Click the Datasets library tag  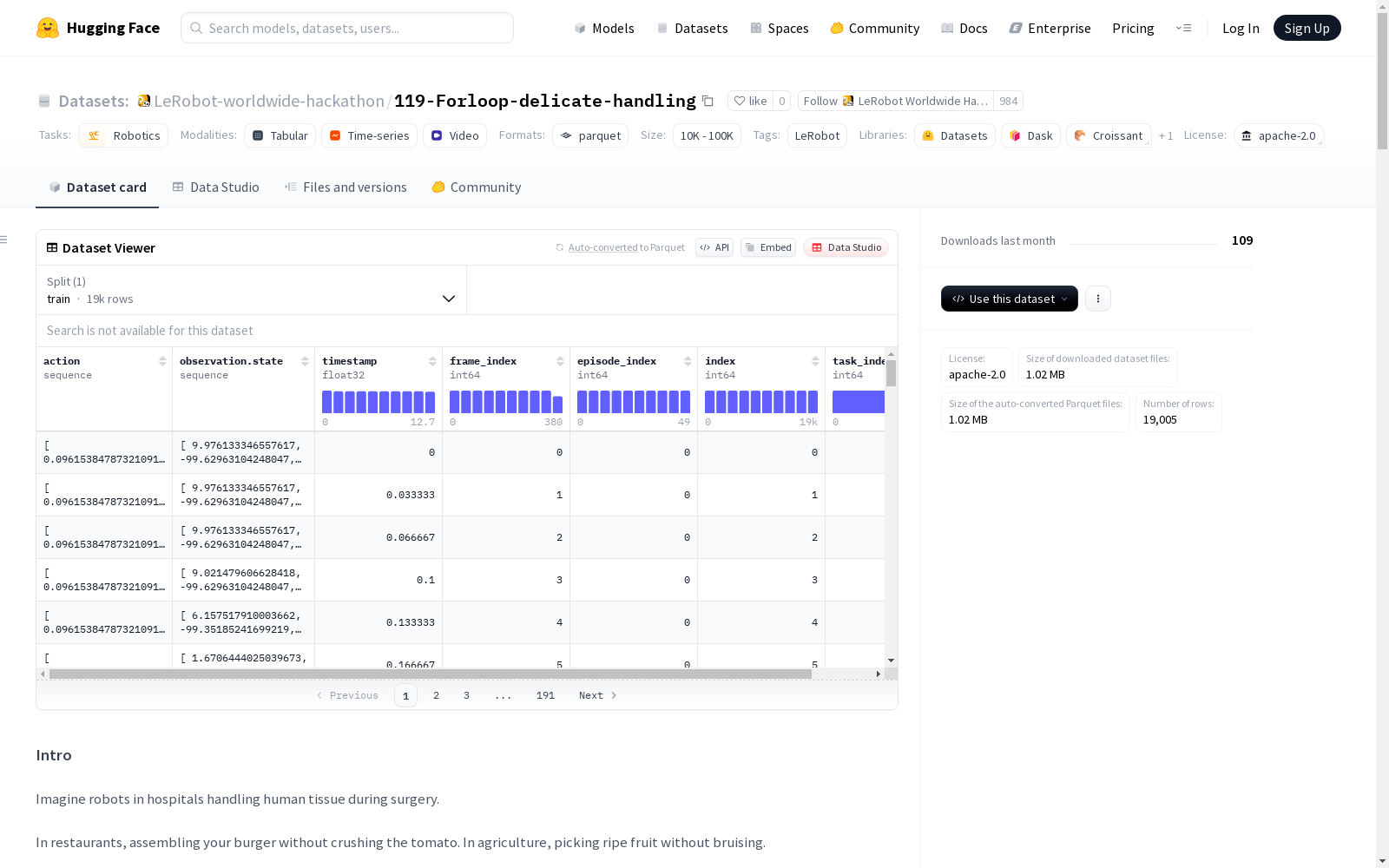pos(955,135)
